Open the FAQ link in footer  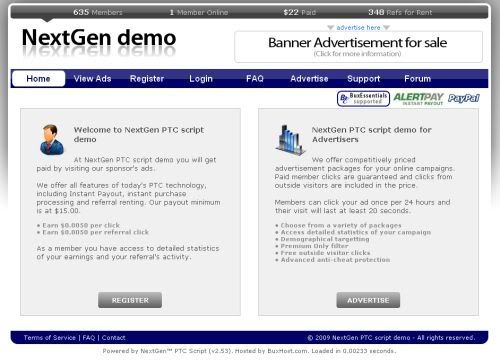[x=89, y=338]
